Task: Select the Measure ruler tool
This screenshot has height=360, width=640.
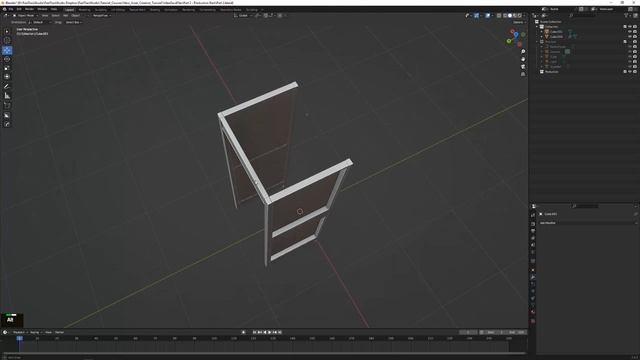Action: pos(7,96)
